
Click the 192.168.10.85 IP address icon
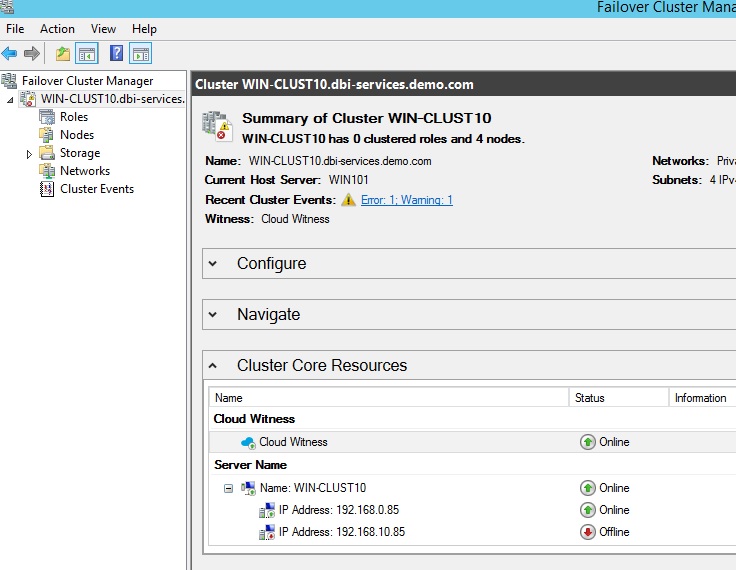267,532
